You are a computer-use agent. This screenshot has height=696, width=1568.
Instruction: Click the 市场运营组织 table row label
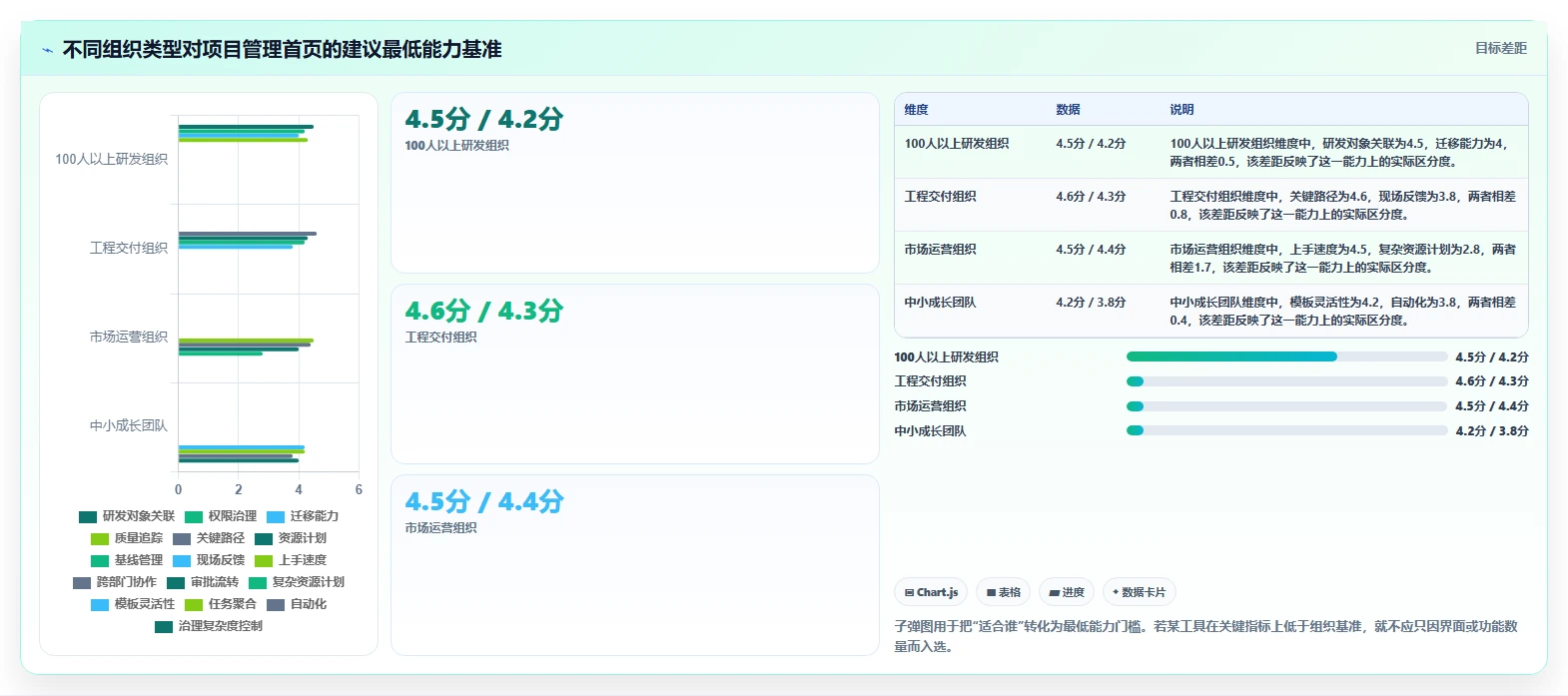(941, 250)
